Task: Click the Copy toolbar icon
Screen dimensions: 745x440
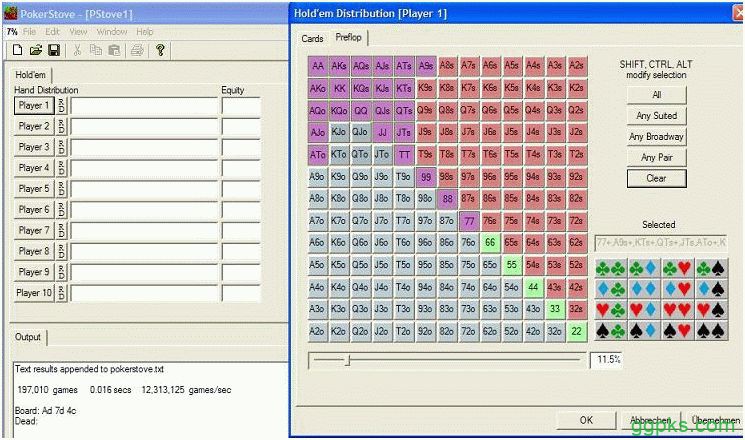Action: (96, 50)
